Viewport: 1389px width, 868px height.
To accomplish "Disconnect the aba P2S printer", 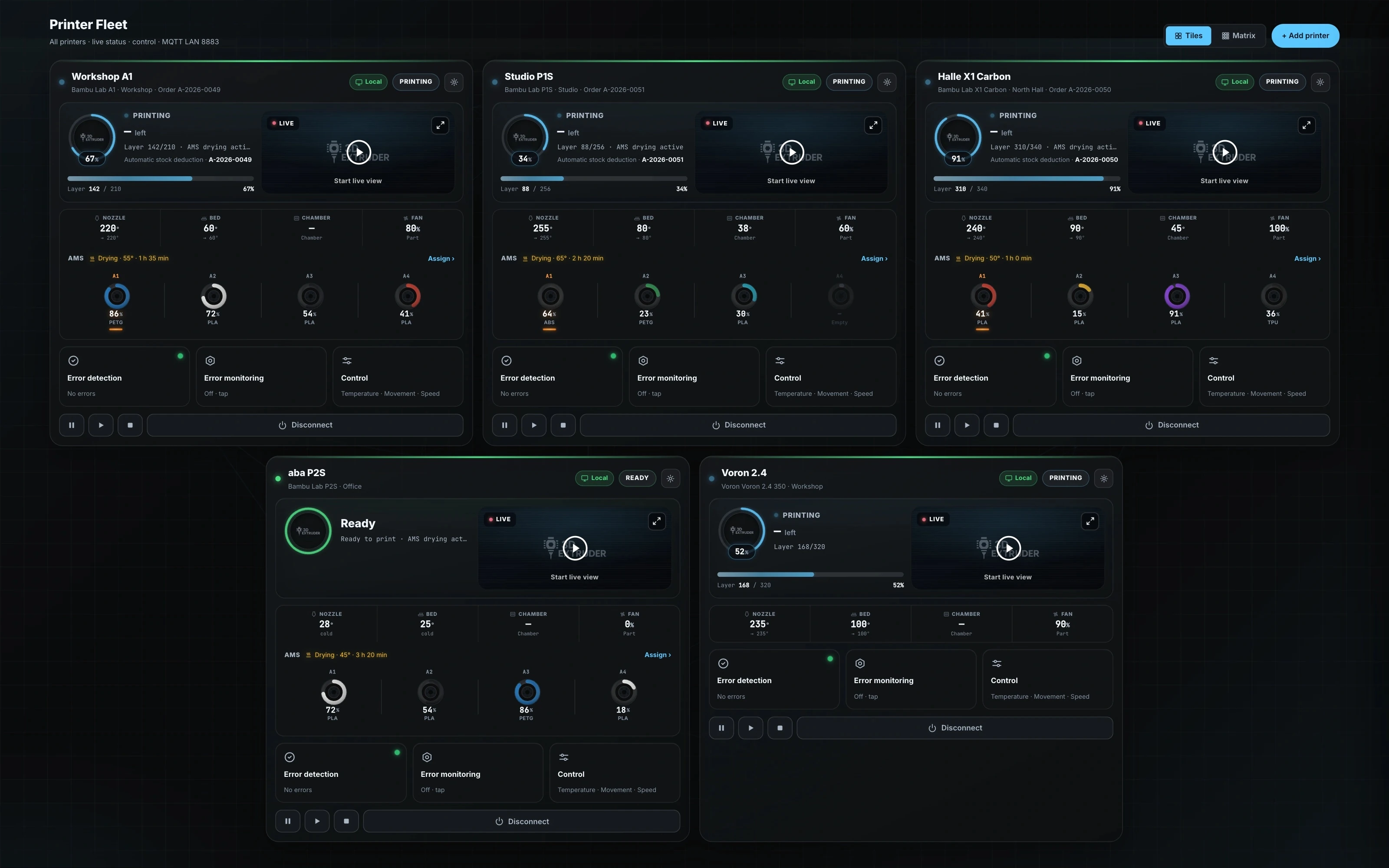I will pos(522,822).
